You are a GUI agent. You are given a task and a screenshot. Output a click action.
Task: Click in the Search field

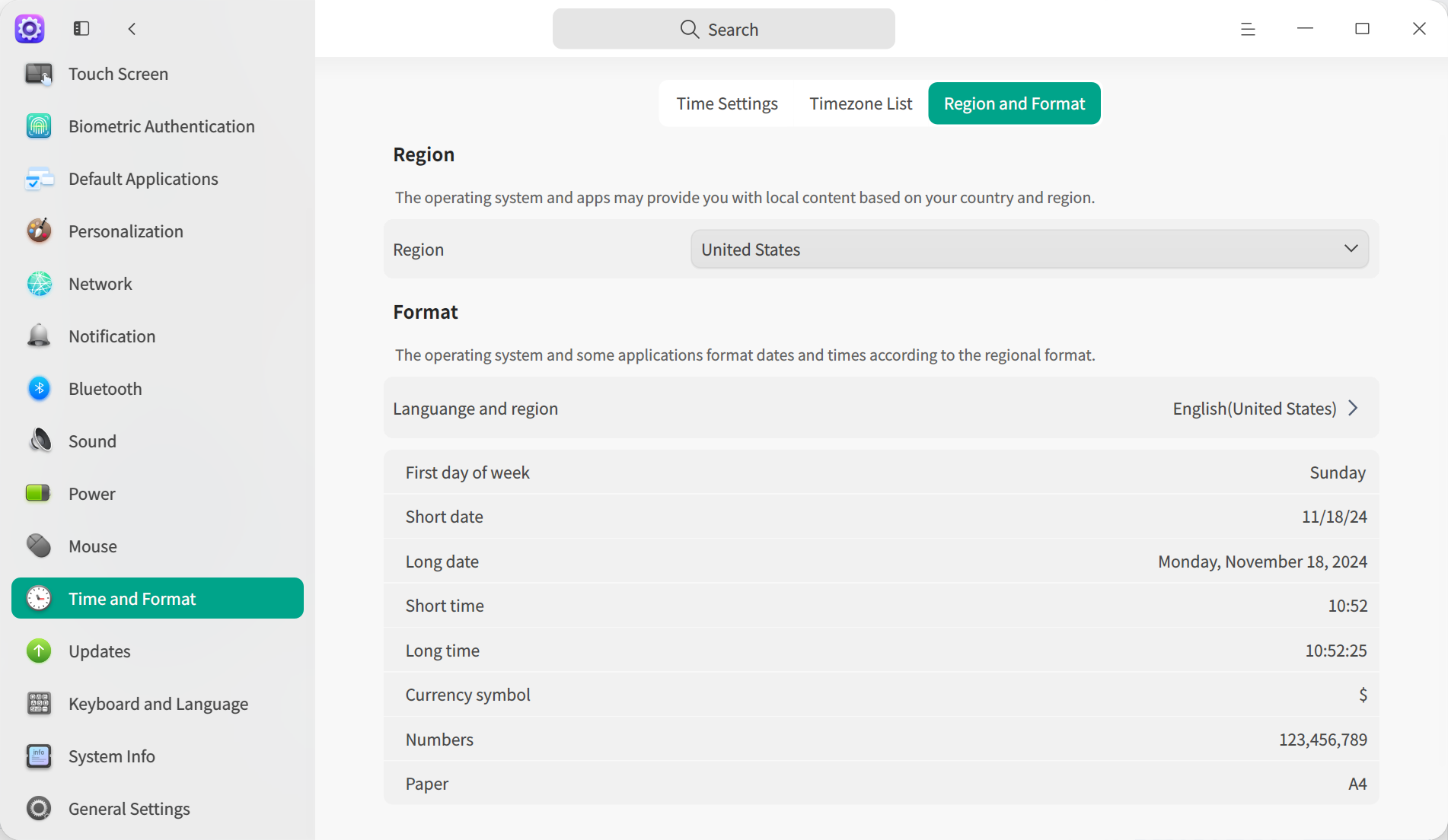tap(723, 29)
